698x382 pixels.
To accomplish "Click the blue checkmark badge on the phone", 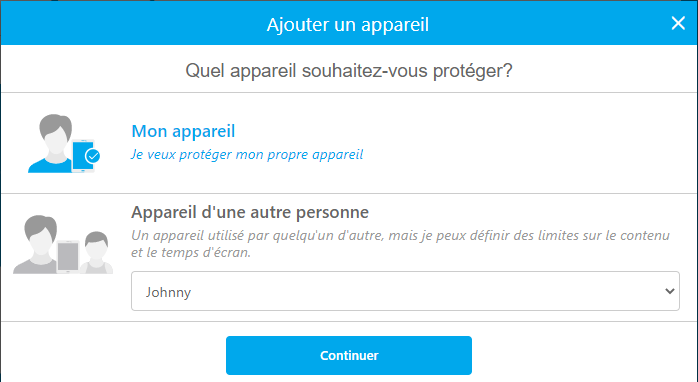I will coord(93,156).
